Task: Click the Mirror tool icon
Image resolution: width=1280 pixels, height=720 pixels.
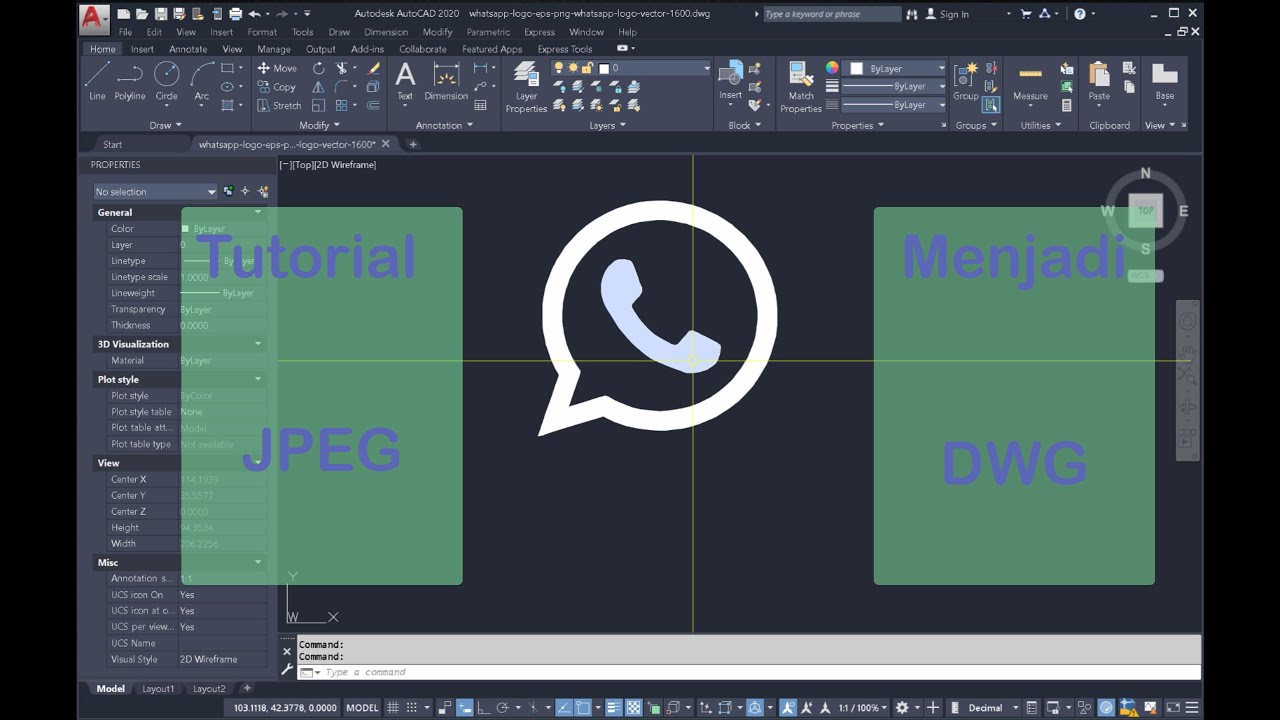Action: click(318, 87)
